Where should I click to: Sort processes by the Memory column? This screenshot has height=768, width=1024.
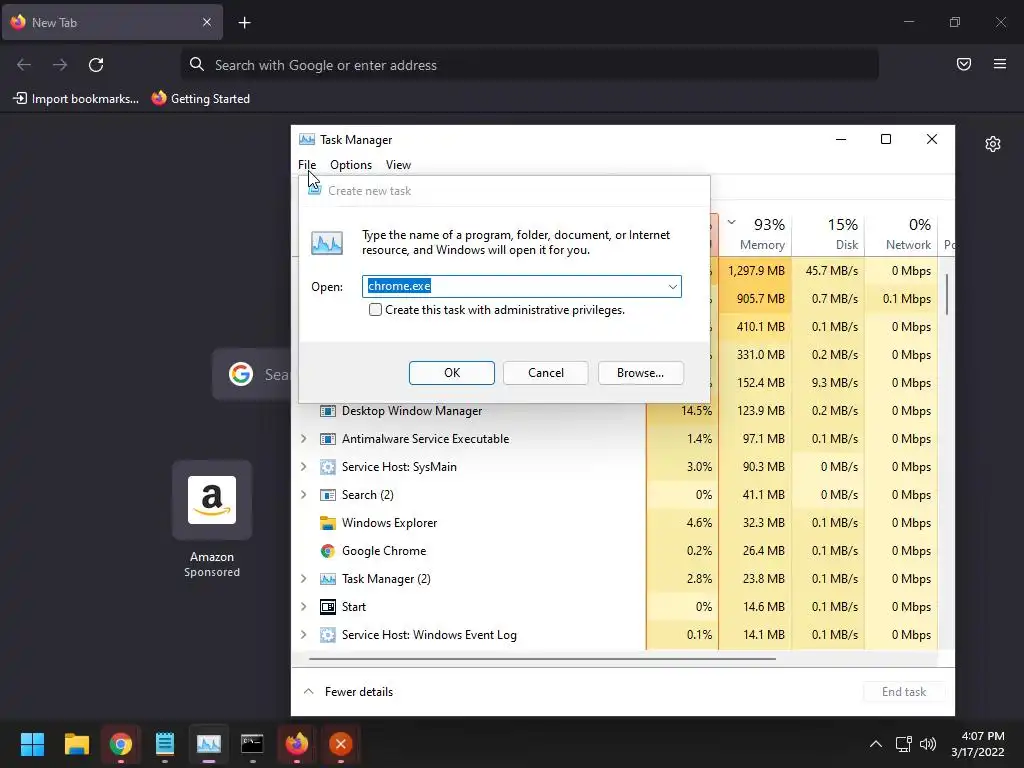[x=756, y=234]
